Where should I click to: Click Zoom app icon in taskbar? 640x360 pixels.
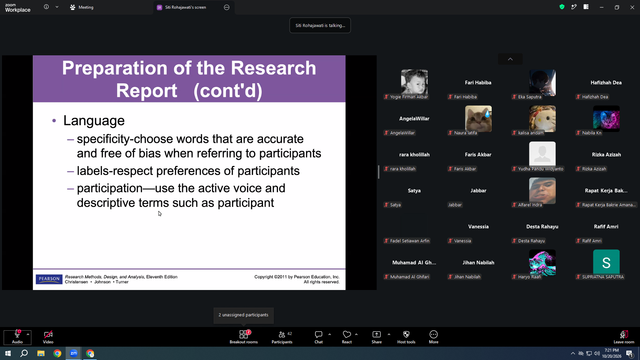(x=74, y=353)
